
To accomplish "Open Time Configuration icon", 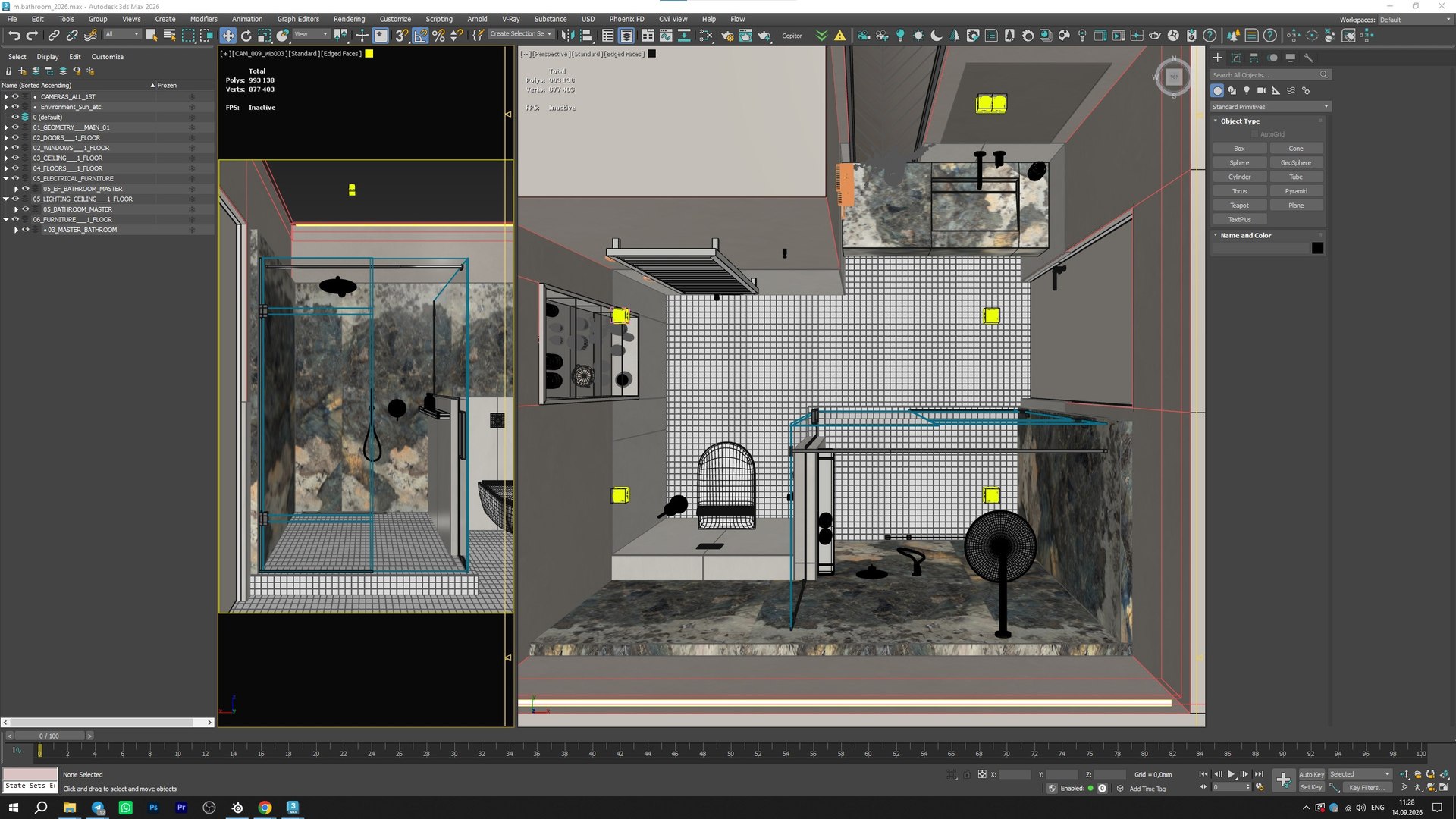I will tap(1260, 787).
